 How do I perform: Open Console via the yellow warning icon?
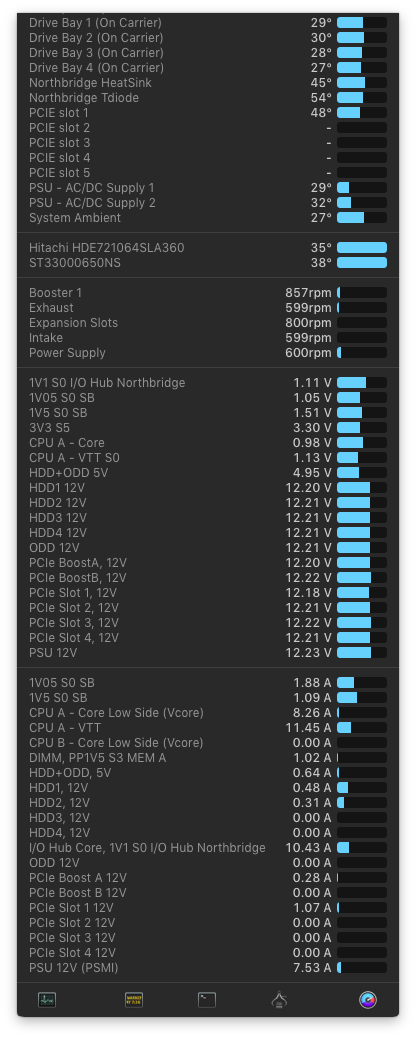coord(134,1000)
